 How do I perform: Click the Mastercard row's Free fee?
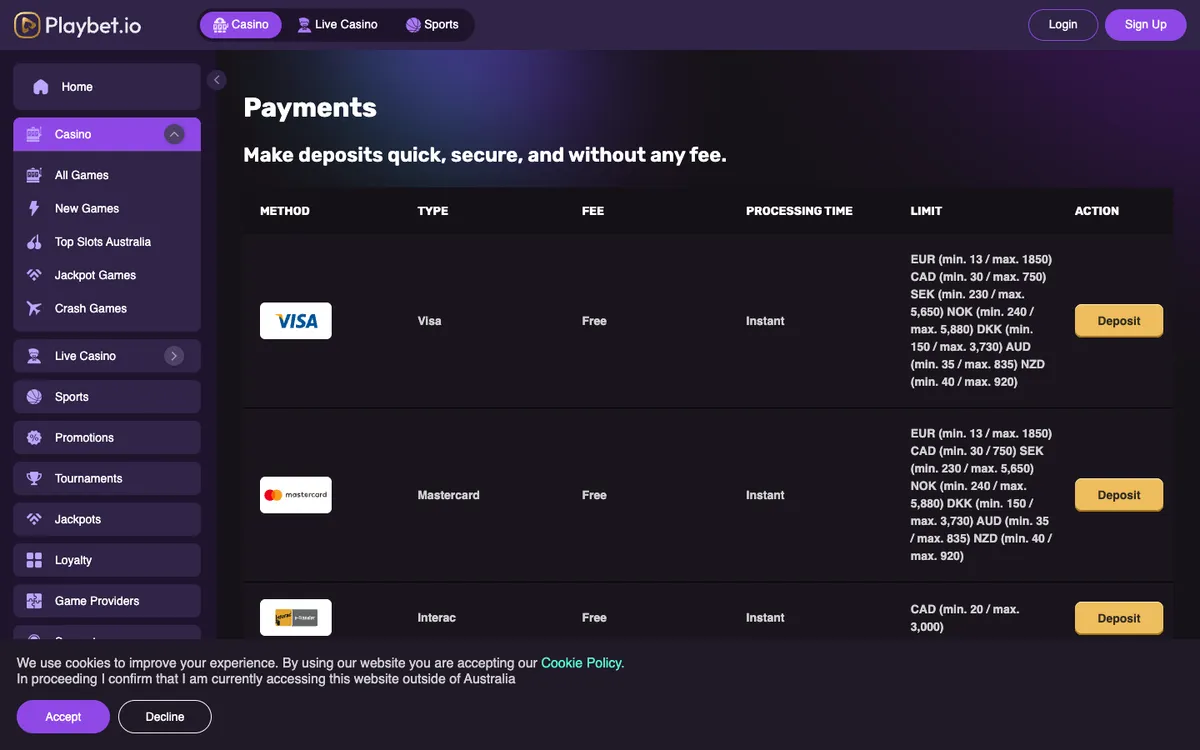point(594,495)
